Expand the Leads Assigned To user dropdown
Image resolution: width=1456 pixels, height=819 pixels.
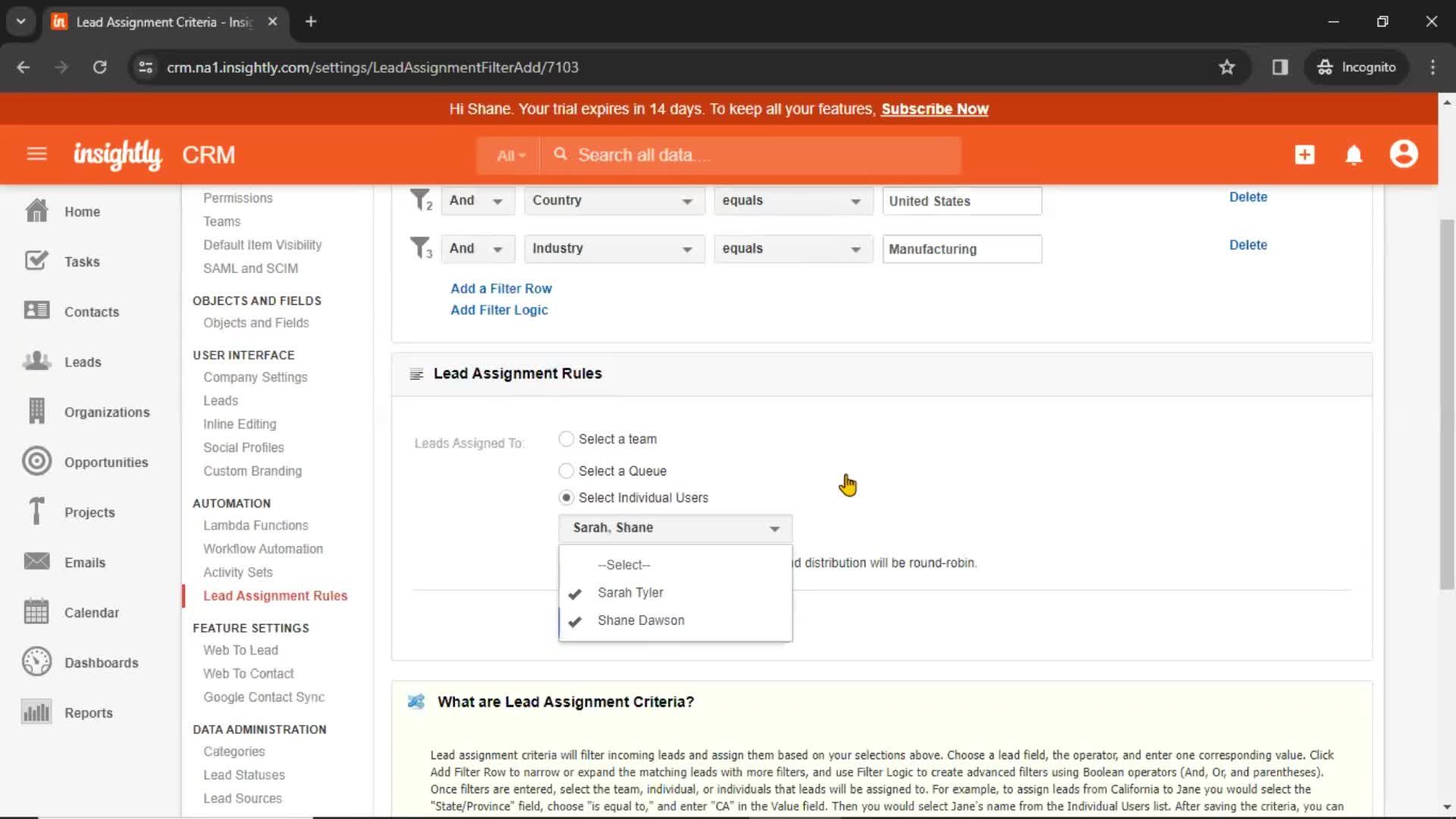675,527
